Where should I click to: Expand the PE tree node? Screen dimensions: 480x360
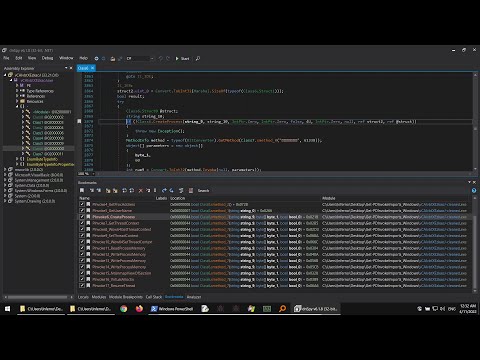coord(17,86)
